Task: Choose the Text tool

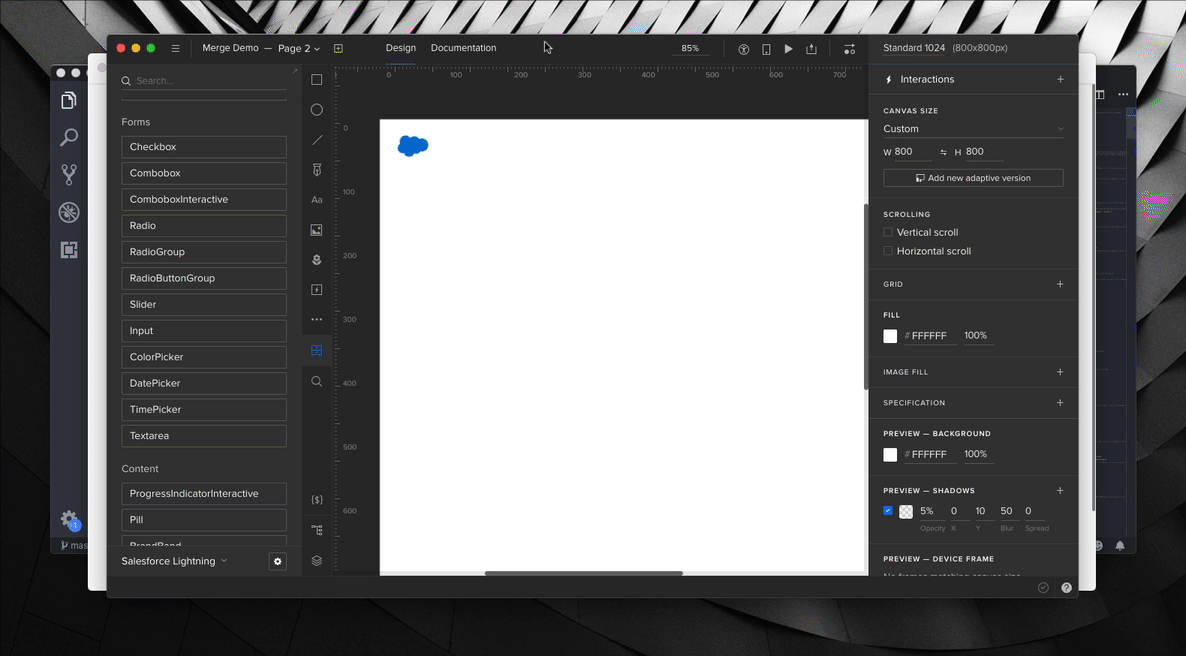Action: coord(317,200)
